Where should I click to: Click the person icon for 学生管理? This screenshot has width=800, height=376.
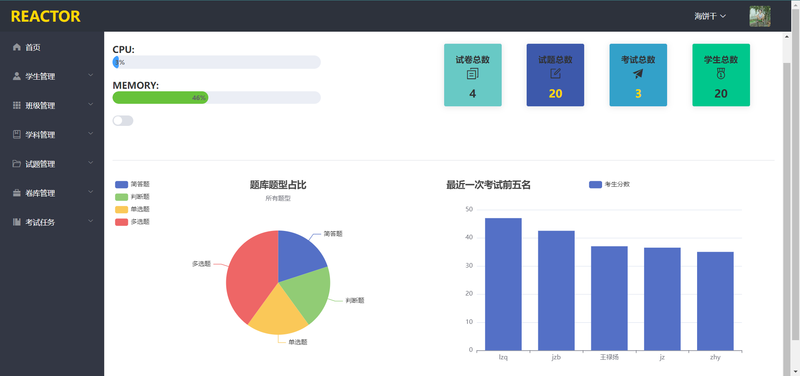(17, 77)
